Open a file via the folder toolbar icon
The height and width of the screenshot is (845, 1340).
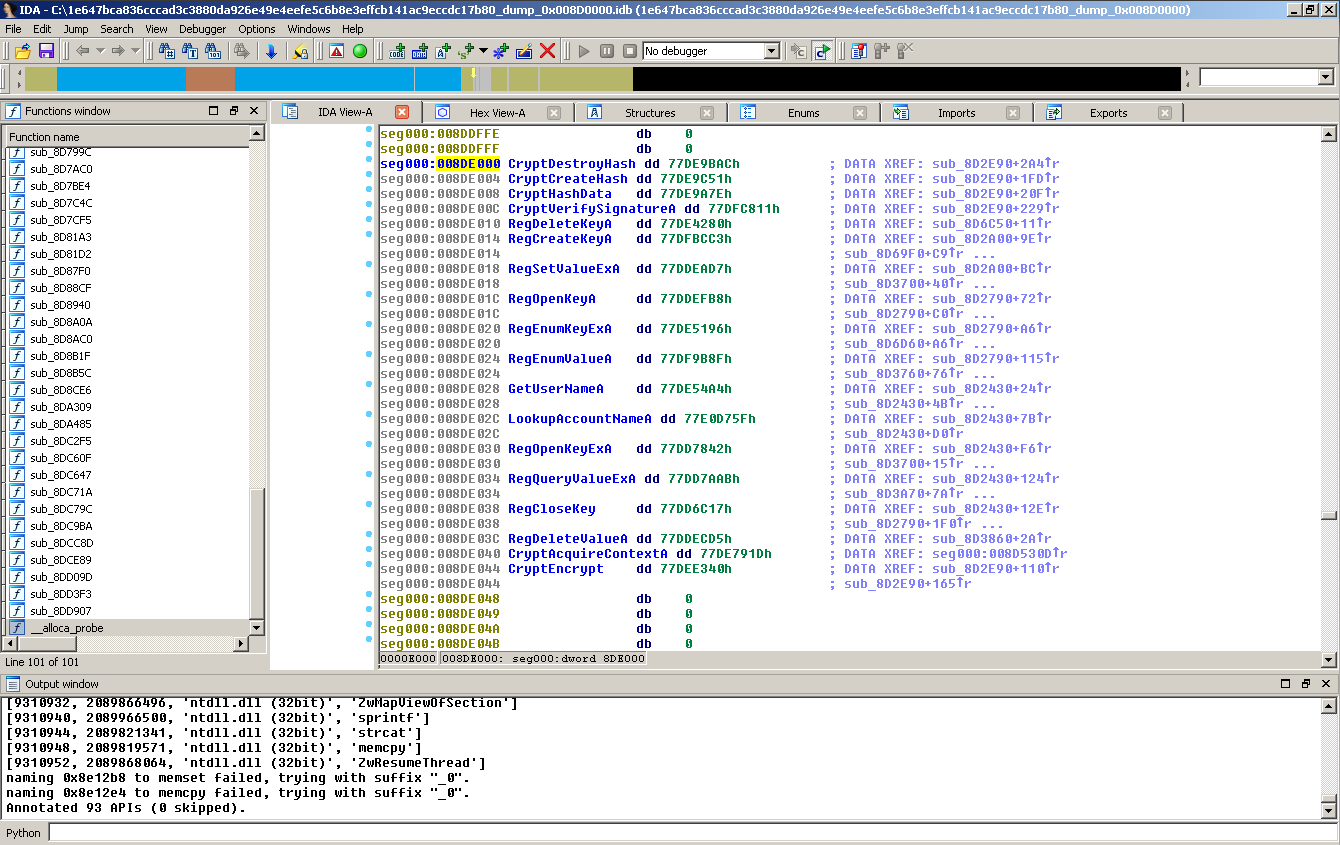(x=22, y=51)
